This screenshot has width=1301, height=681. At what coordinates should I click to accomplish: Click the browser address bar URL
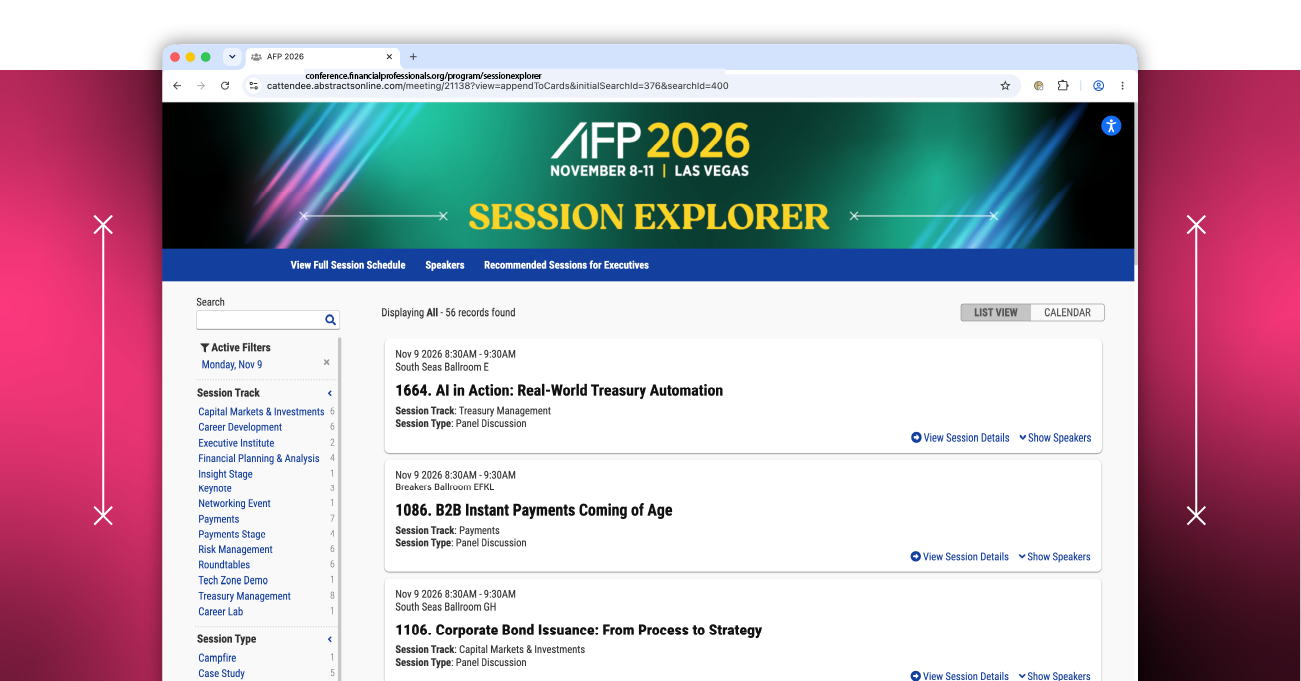497,86
